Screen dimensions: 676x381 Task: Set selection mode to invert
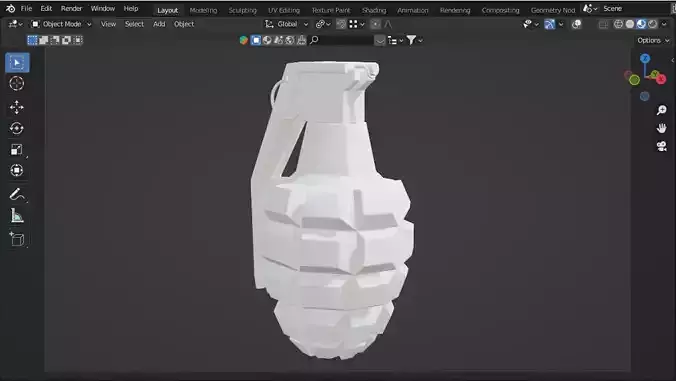coord(66,40)
